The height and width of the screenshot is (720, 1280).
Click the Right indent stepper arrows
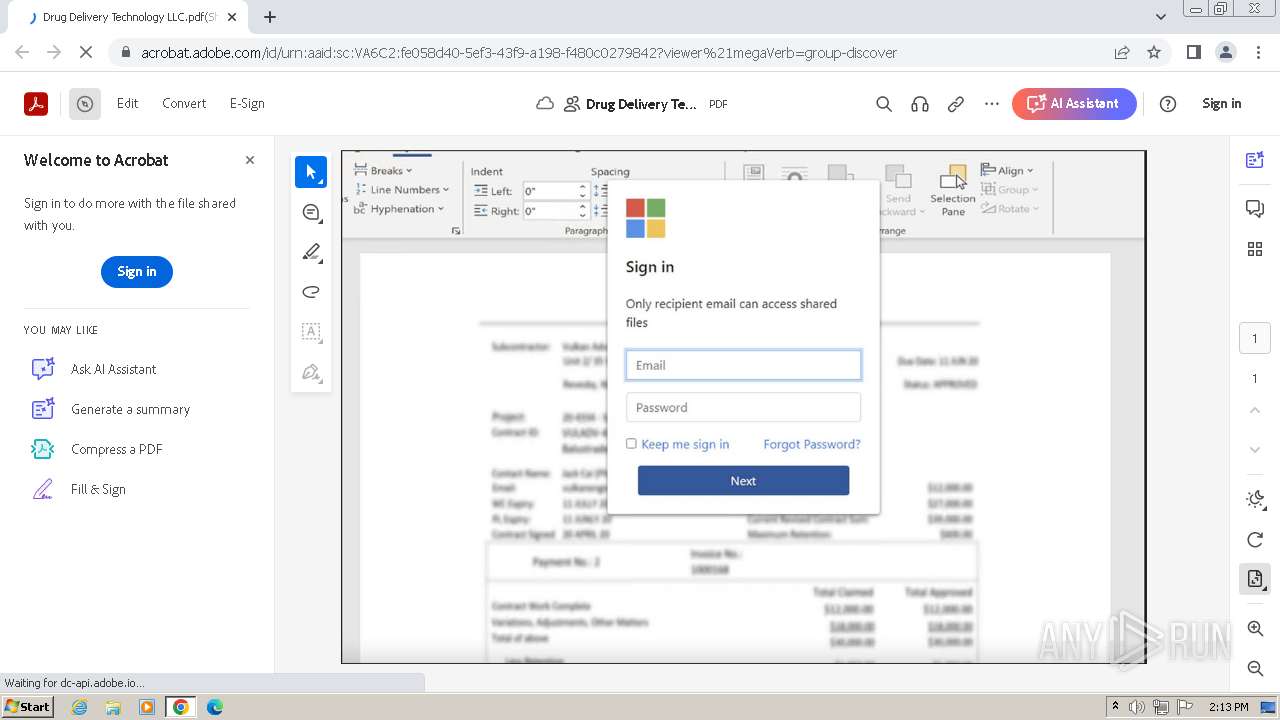click(x=582, y=211)
